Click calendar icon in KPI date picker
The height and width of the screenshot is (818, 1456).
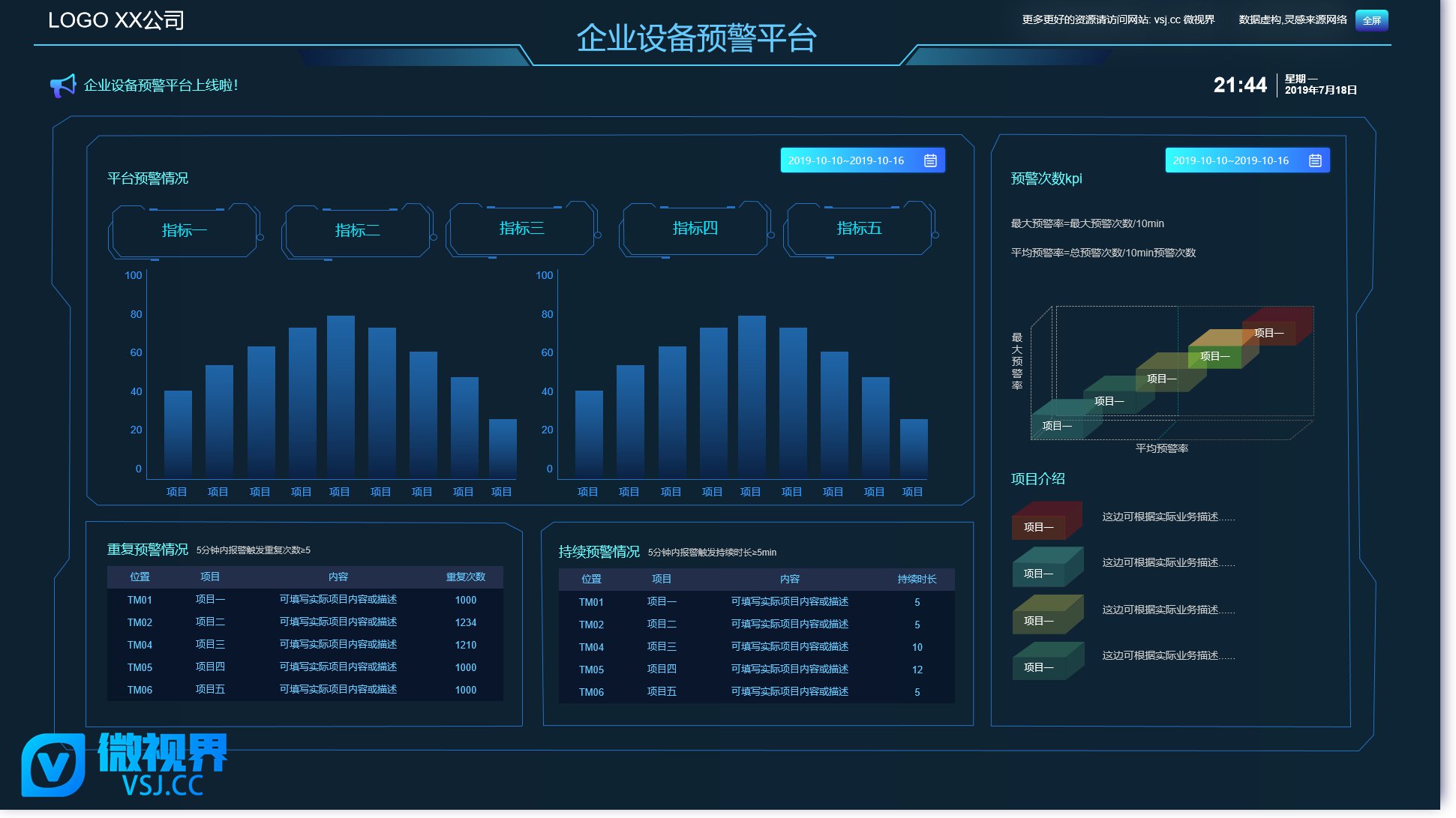1315,160
